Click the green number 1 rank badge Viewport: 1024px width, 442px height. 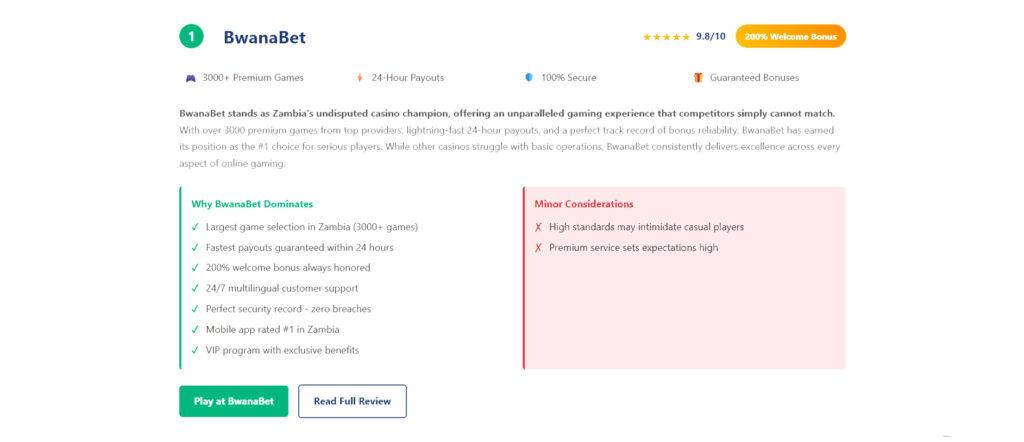(x=191, y=37)
